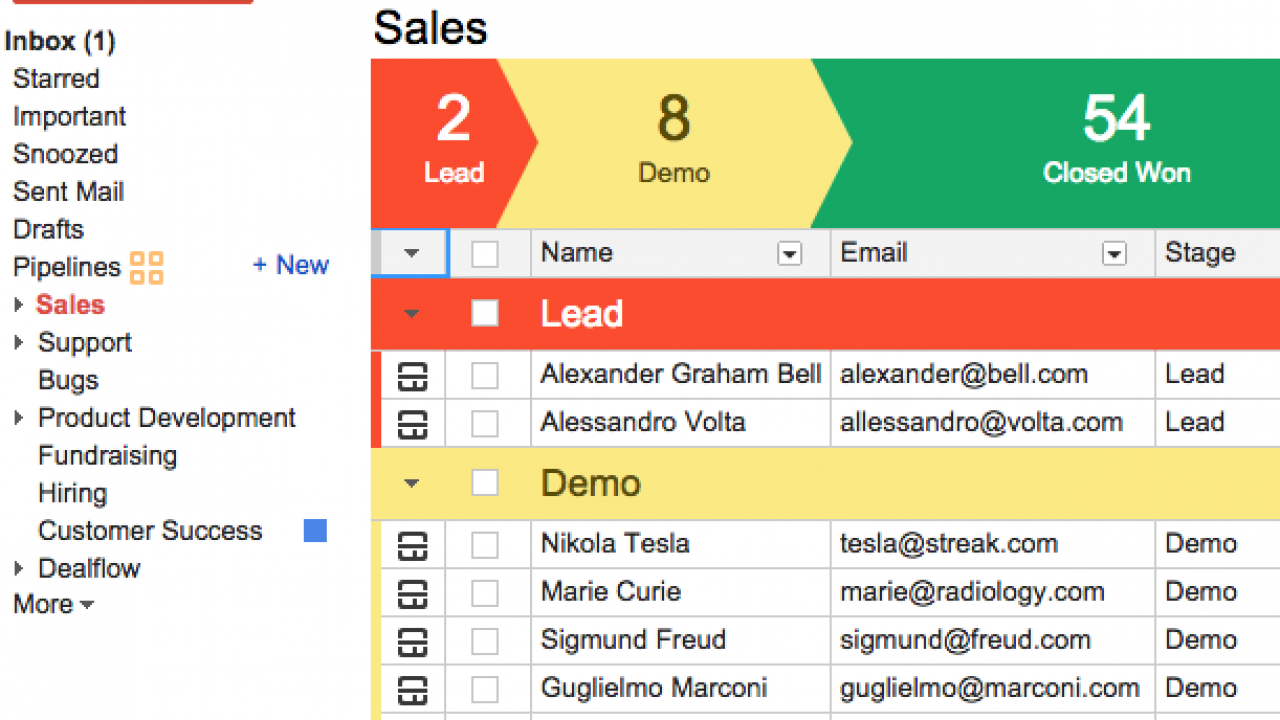The height and width of the screenshot is (720, 1280).
Task: Open box icon for Sigmund Freud row
Action: pyautogui.click(x=413, y=641)
